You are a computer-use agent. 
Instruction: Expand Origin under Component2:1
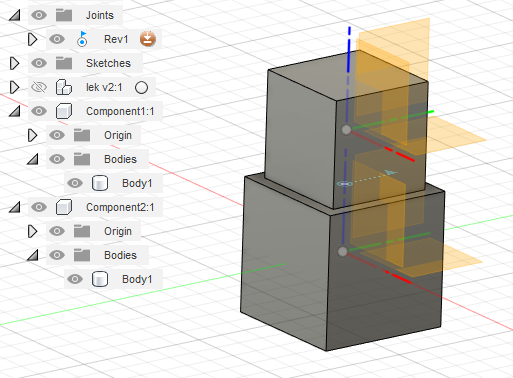click(x=32, y=231)
